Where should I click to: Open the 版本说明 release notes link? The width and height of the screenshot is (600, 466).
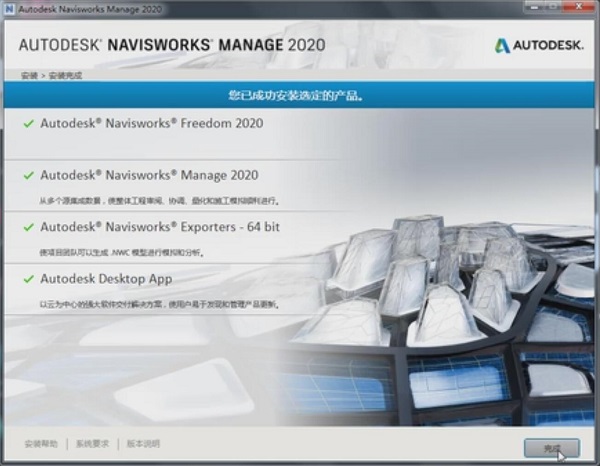143,444
